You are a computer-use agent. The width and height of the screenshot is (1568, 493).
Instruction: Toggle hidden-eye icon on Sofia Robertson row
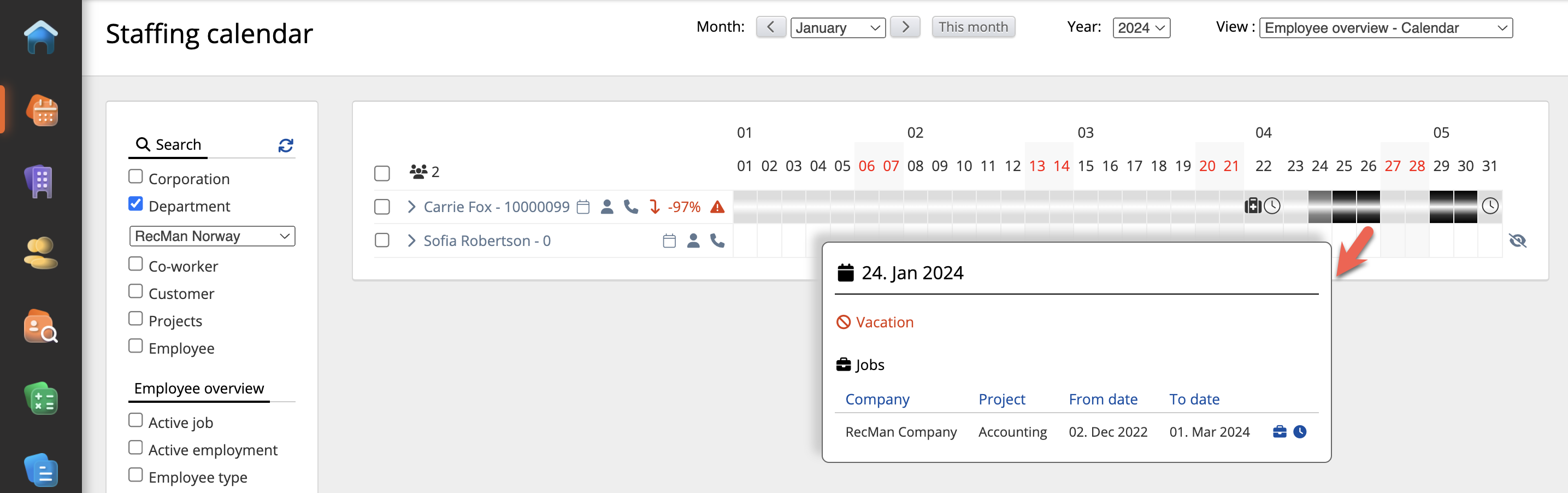1518,241
